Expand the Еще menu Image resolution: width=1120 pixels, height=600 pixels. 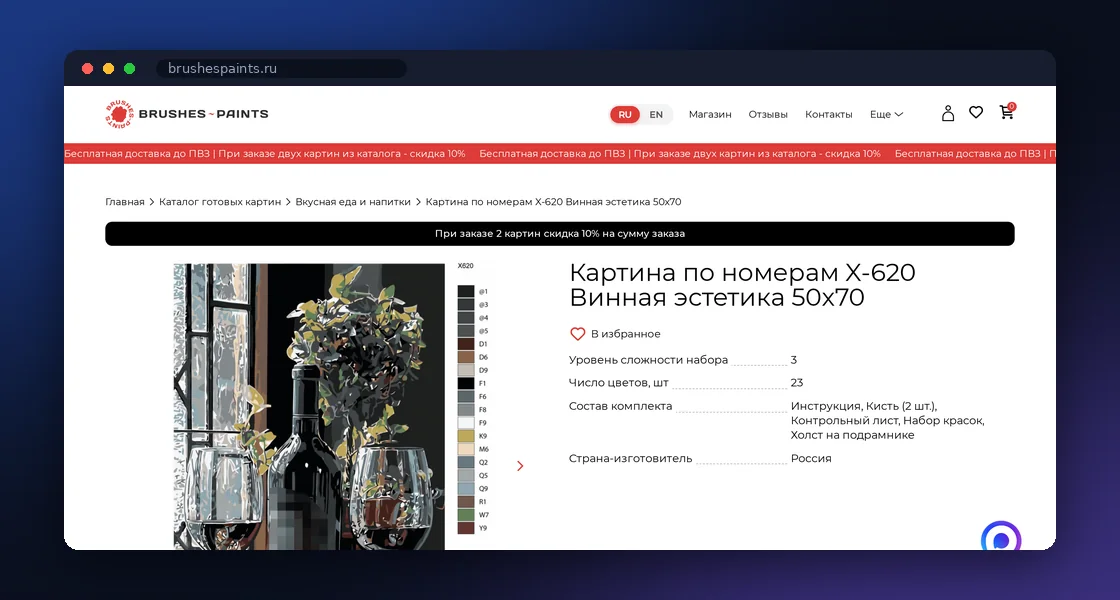coord(886,114)
